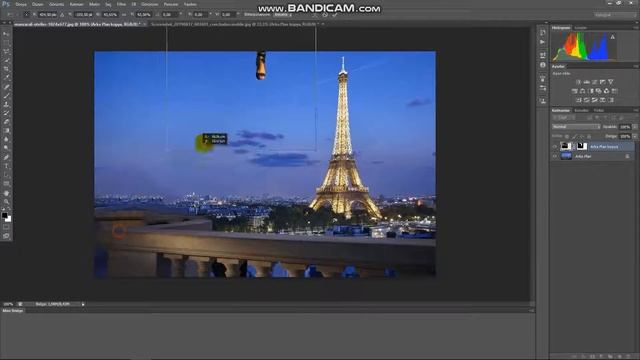Image resolution: width=640 pixels, height=360 pixels.
Task: Add an Invert adjustment layer
Action: coord(578,100)
